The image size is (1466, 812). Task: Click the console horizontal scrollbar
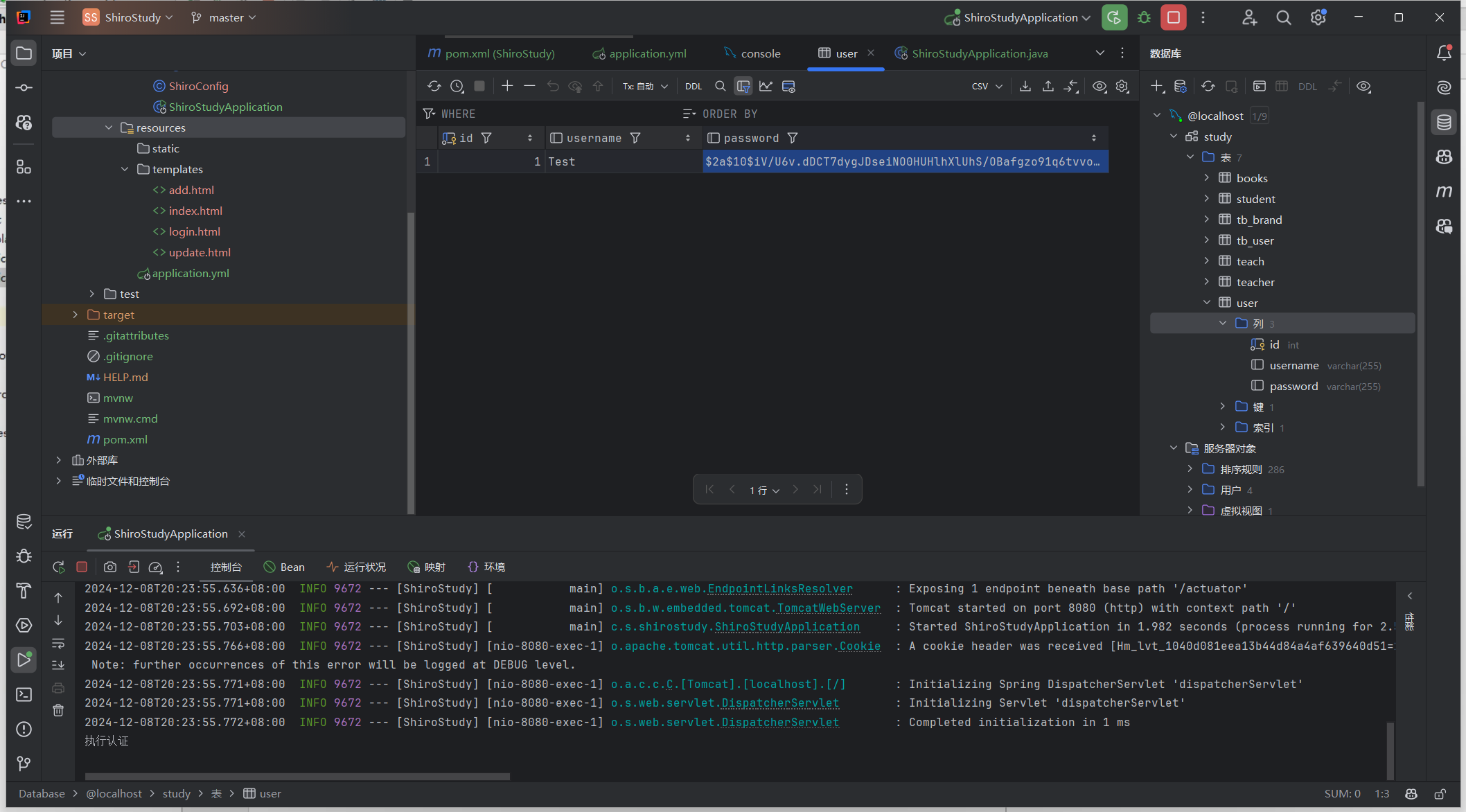tap(298, 777)
